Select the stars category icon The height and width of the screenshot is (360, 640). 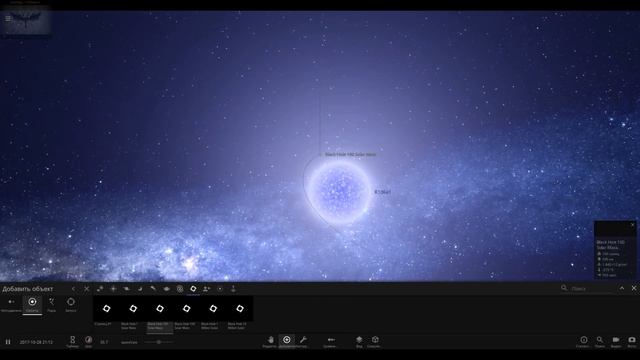pos(113,289)
